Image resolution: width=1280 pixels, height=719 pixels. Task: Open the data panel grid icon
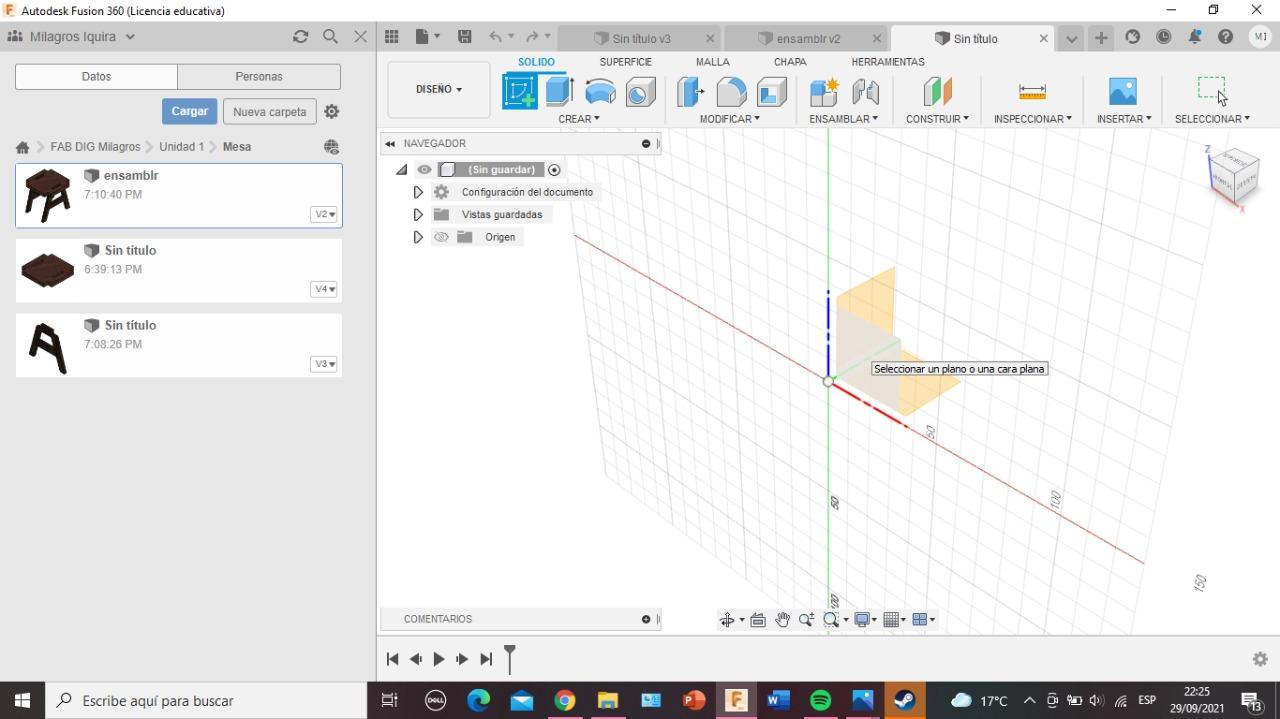(392, 37)
